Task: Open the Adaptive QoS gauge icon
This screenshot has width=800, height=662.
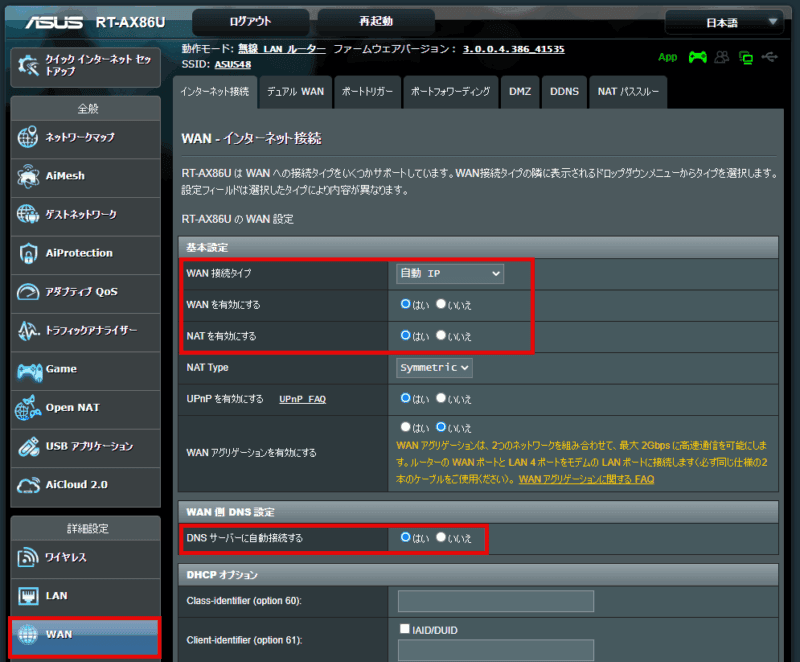Action: point(28,292)
